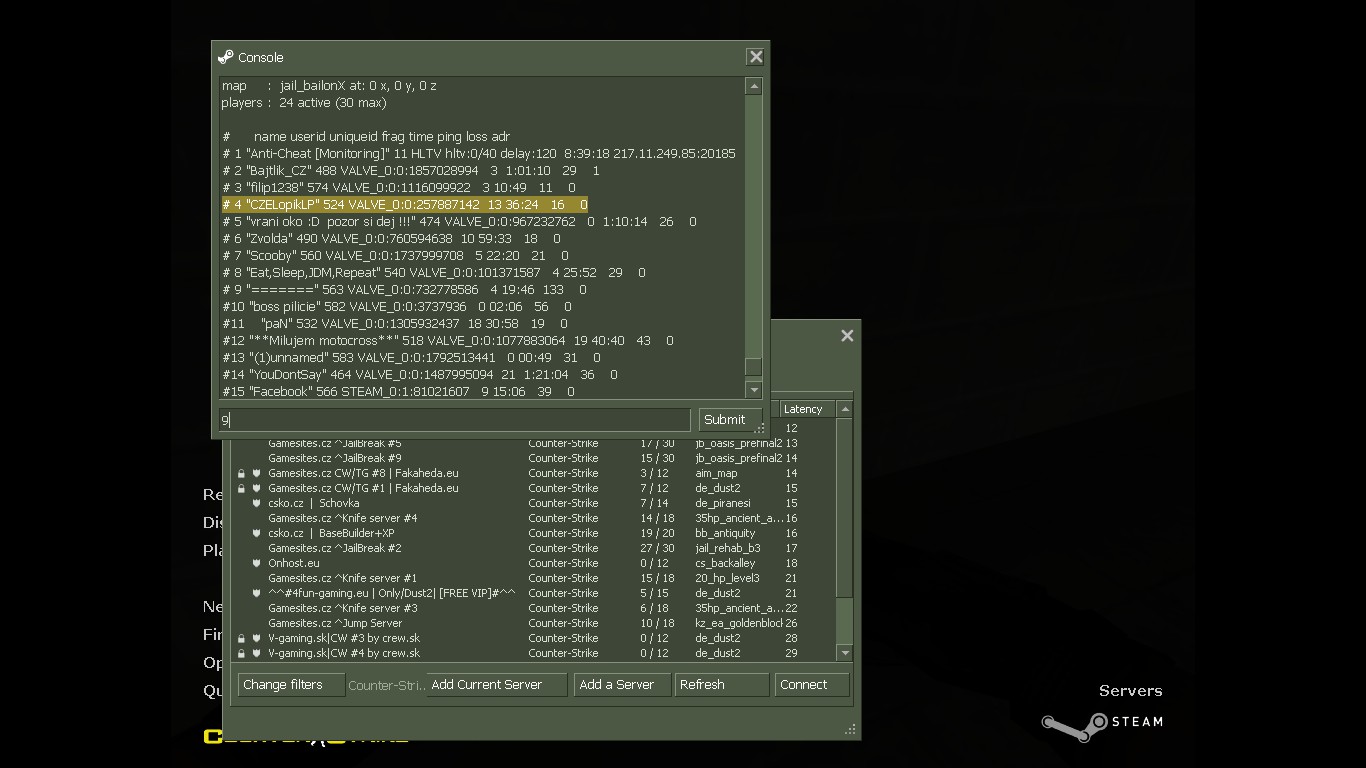Screen dimensions: 1366x768
Task: Click console line for "boss pilicie"
Action: [397, 306]
